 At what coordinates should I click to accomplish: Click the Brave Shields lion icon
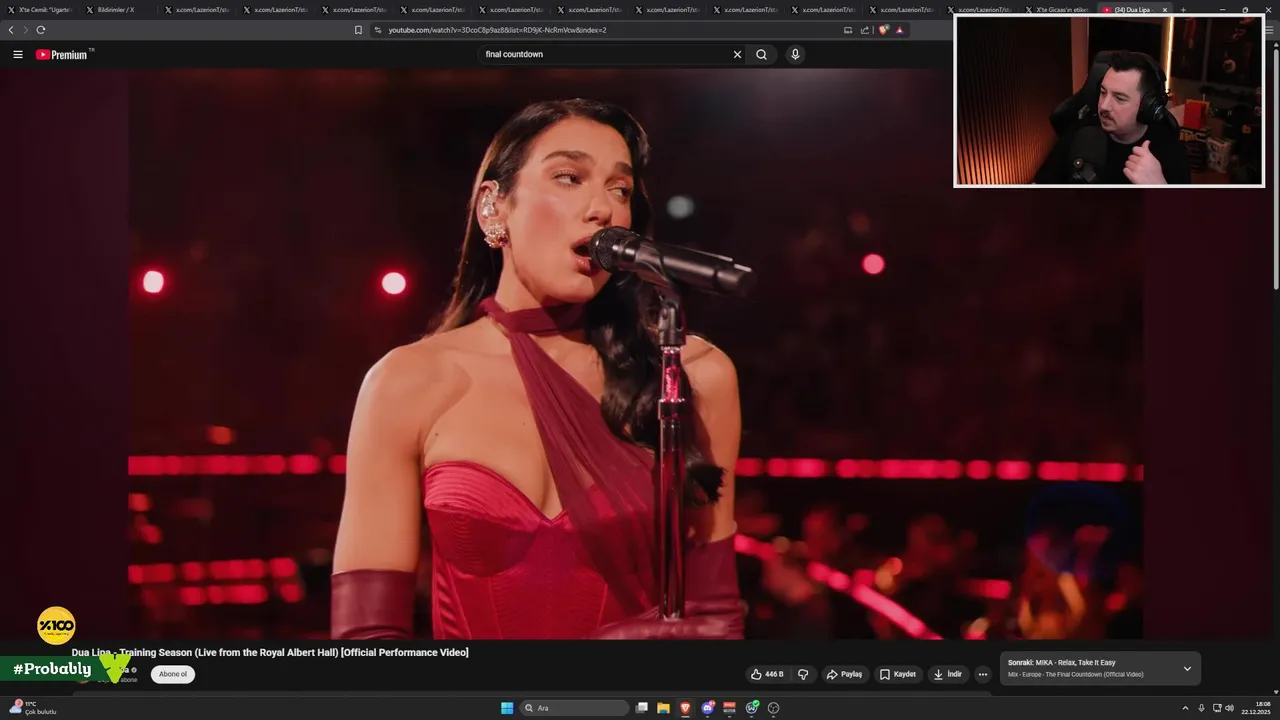(x=884, y=30)
